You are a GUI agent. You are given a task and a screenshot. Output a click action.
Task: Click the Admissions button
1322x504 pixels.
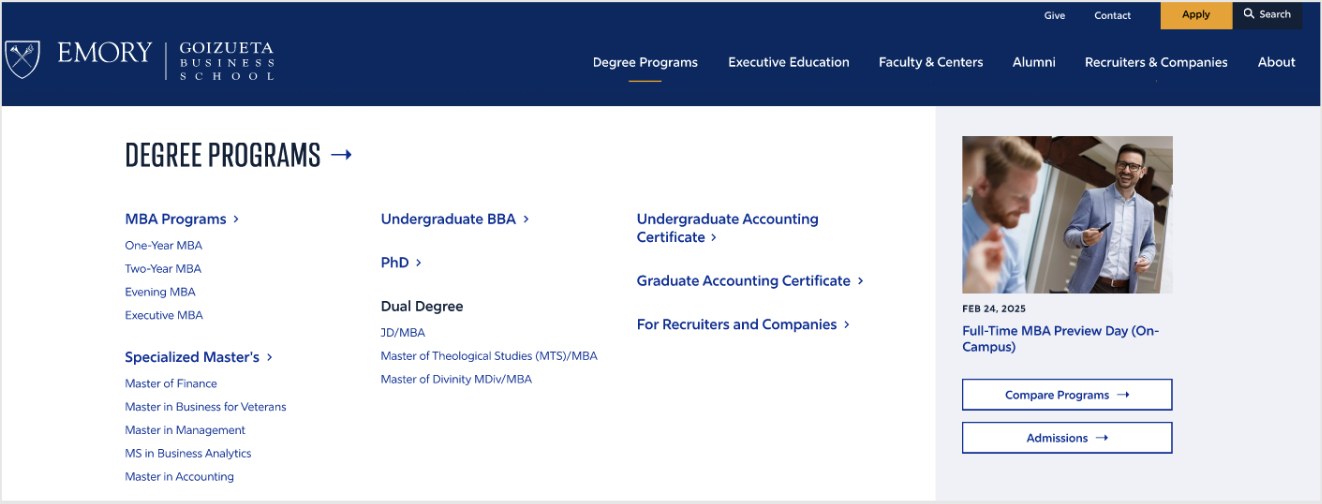[1067, 438]
